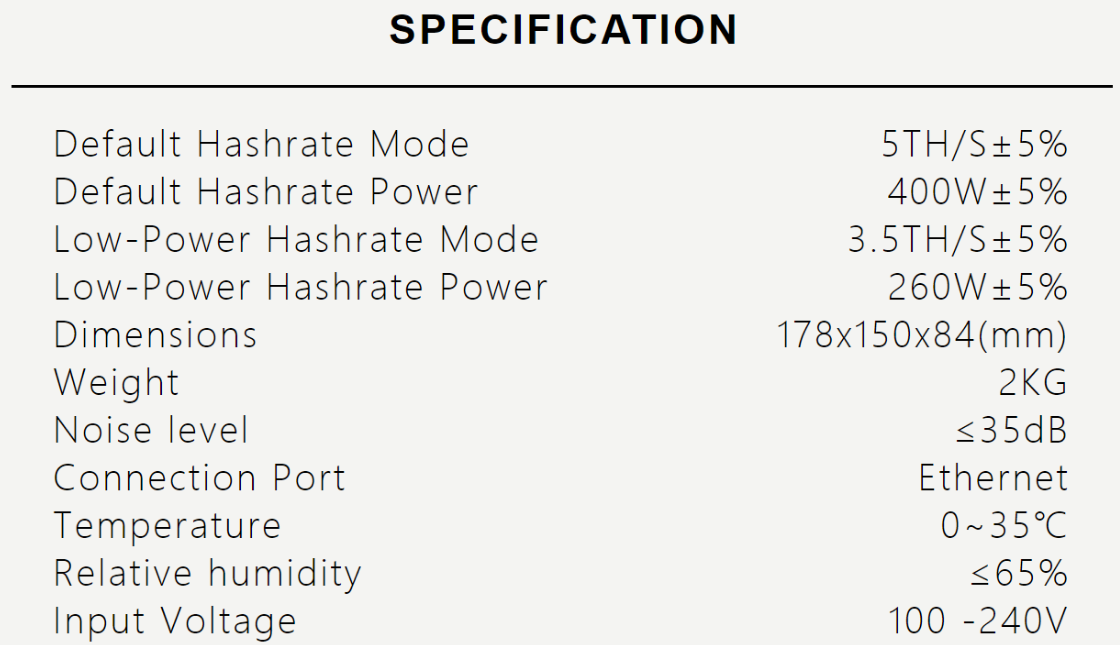Image resolution: width=1120 pixels, height=645 pixels.
Task: Select the ≤35dB noise value
Action: click(1010, 430)
